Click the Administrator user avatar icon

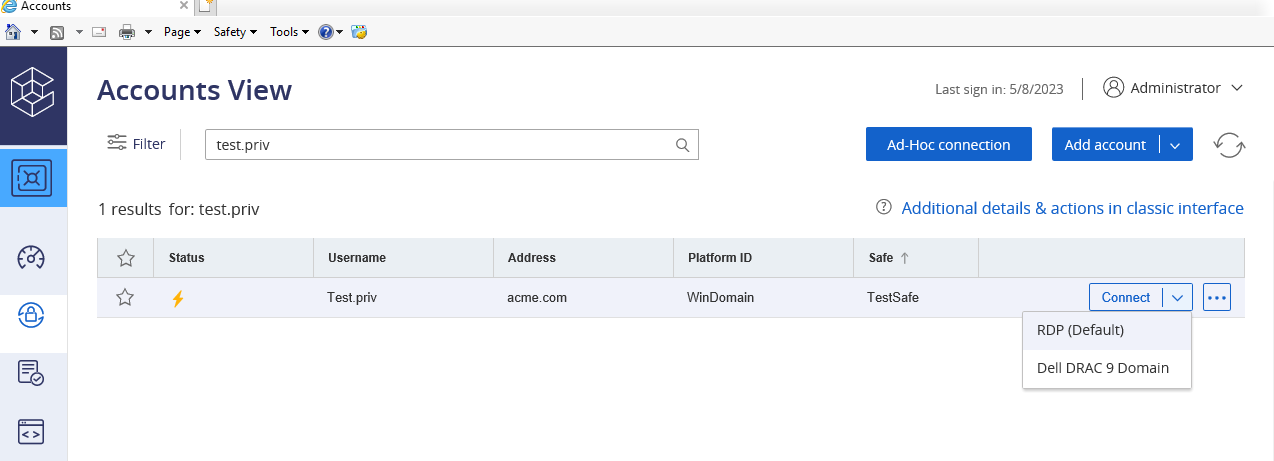[x=1114, y=87]
